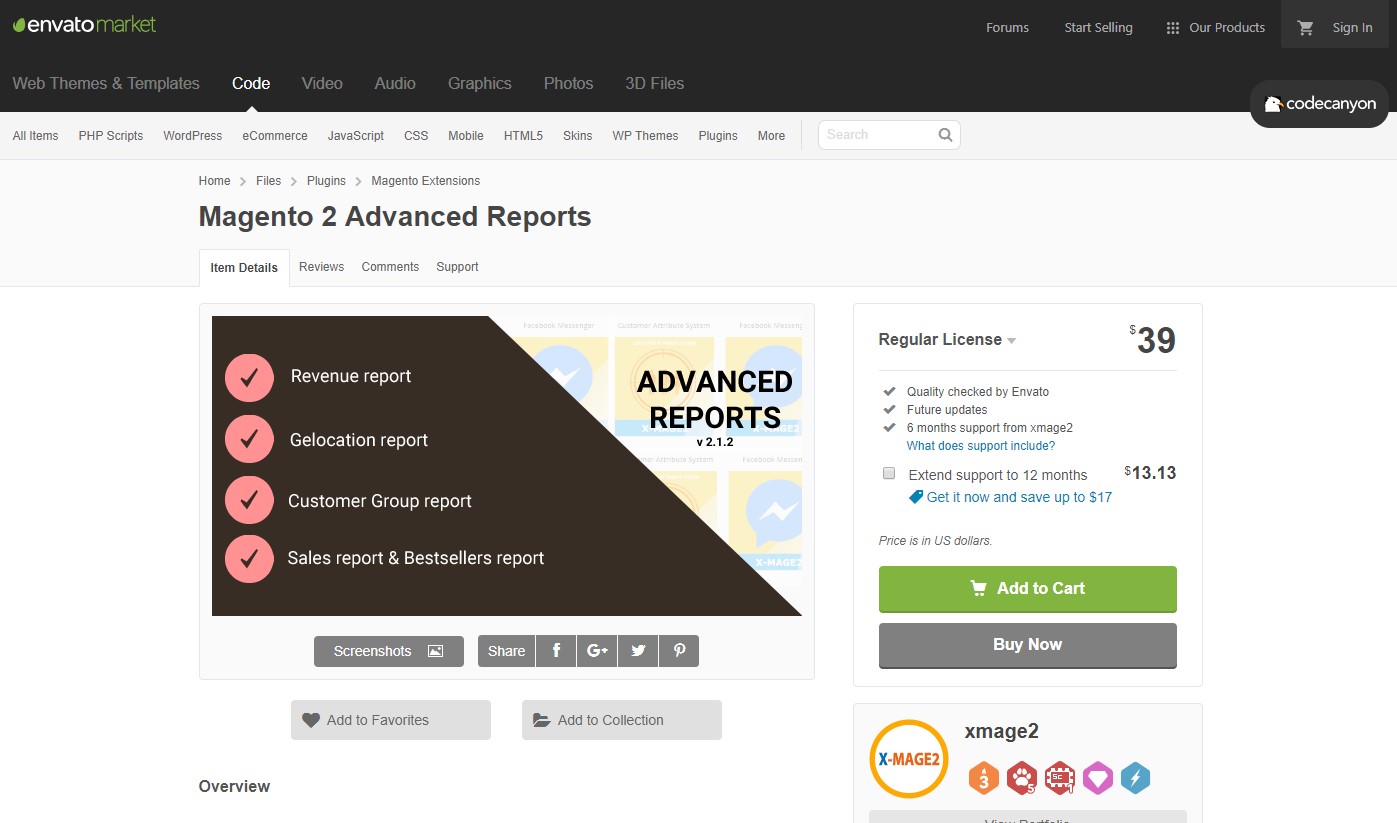The height and width of the screenshot is (823, 1397).
Task: Switch to the Support tab
Action: (x=457, y=267)
